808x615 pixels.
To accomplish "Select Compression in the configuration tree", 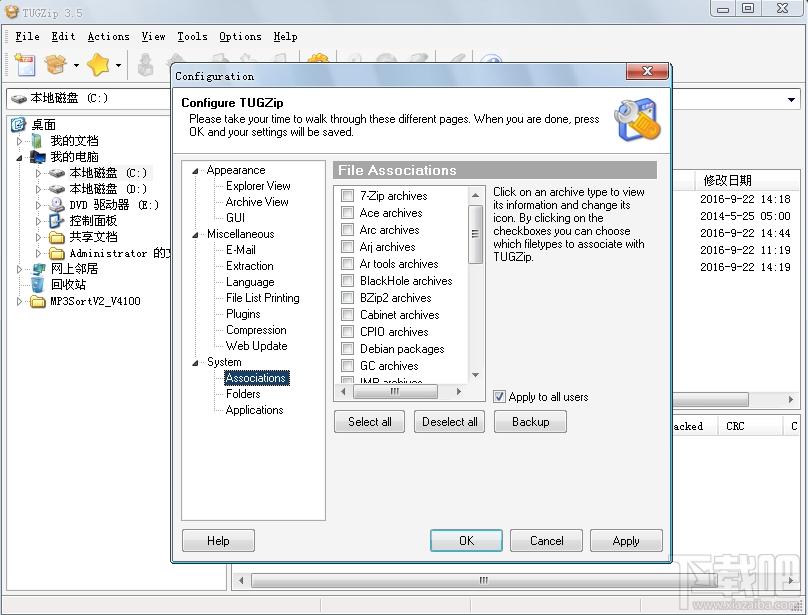I will pyautogui.click(x=256, y=330).
